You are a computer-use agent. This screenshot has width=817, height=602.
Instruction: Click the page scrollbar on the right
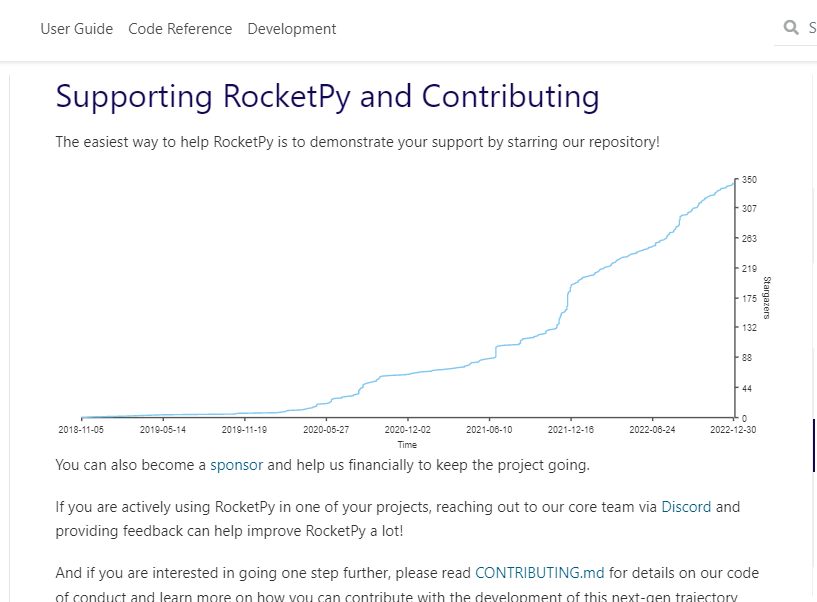pyautogui.click(x=812, y=443)
